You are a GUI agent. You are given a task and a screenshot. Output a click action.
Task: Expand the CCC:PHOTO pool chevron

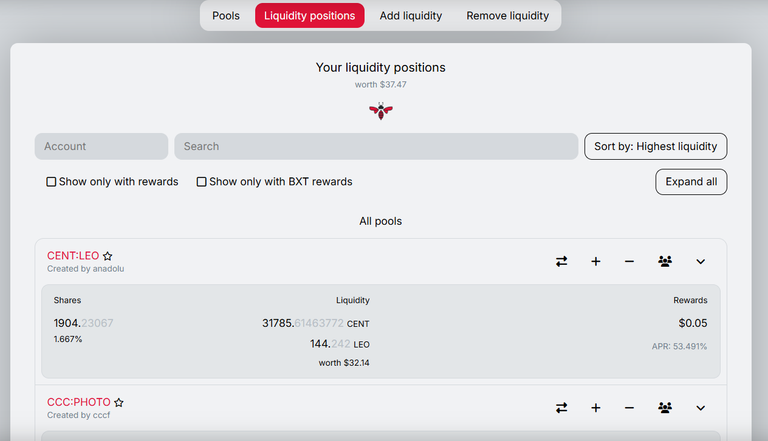coord(700,408)
